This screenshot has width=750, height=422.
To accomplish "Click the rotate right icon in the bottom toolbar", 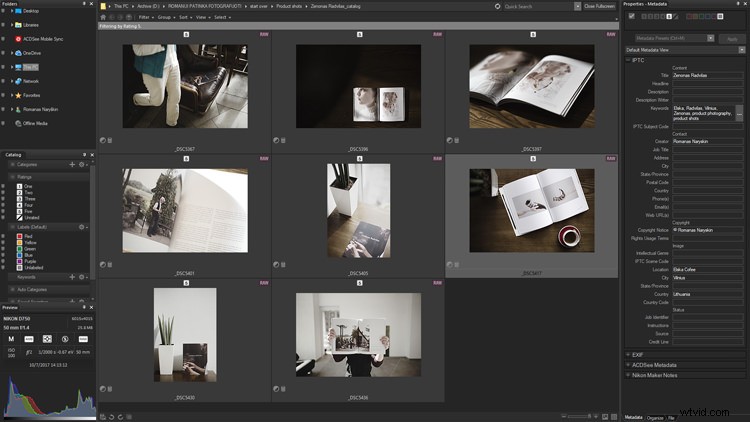I will coord(121,417).
